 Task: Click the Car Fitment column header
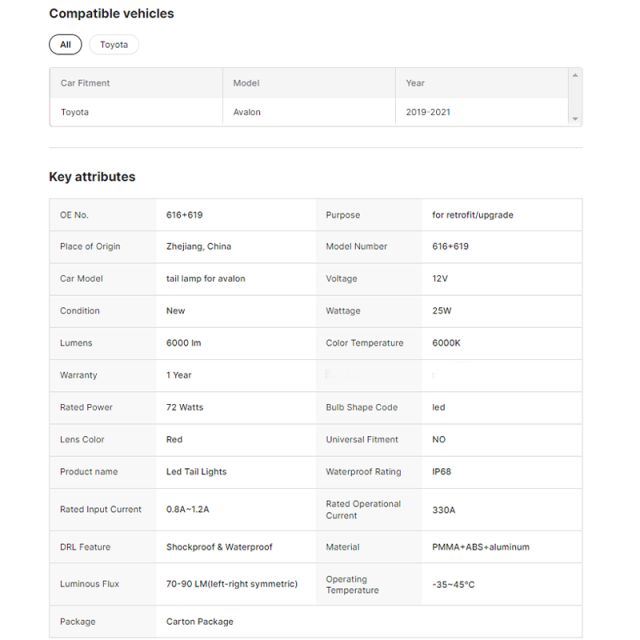[85, 83]
